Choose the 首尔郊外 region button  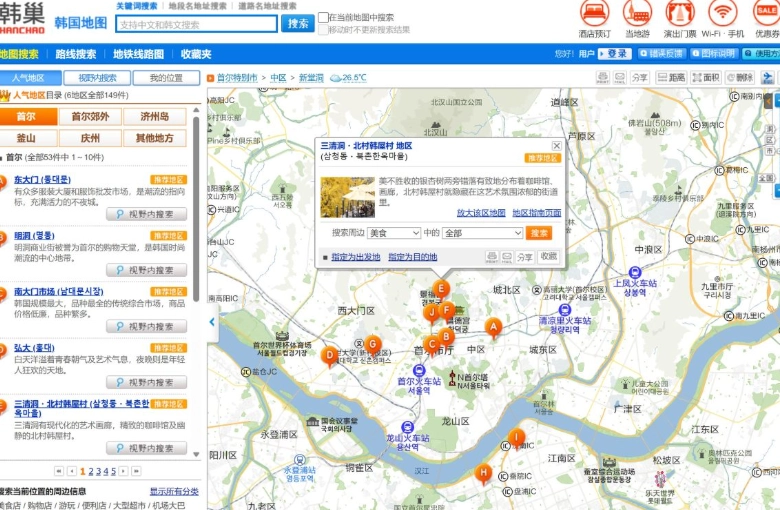90,116
